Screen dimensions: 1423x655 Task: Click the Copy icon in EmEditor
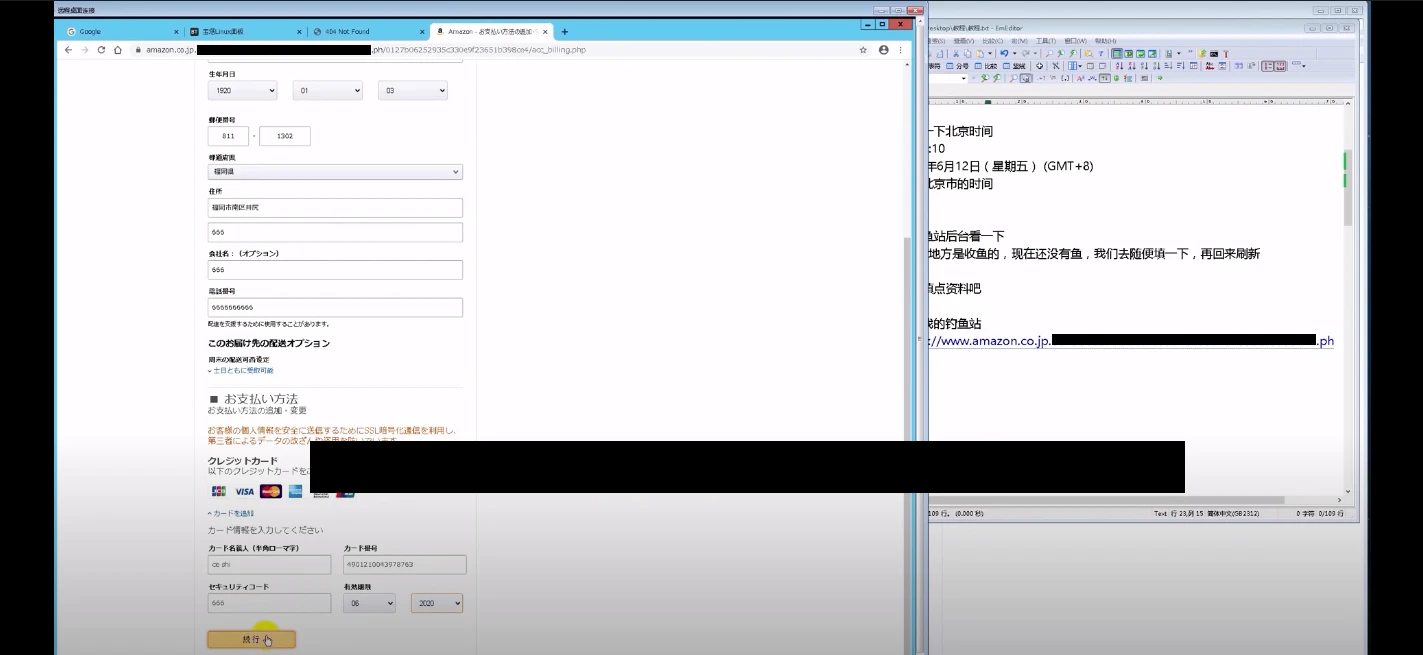pos(968,53)
